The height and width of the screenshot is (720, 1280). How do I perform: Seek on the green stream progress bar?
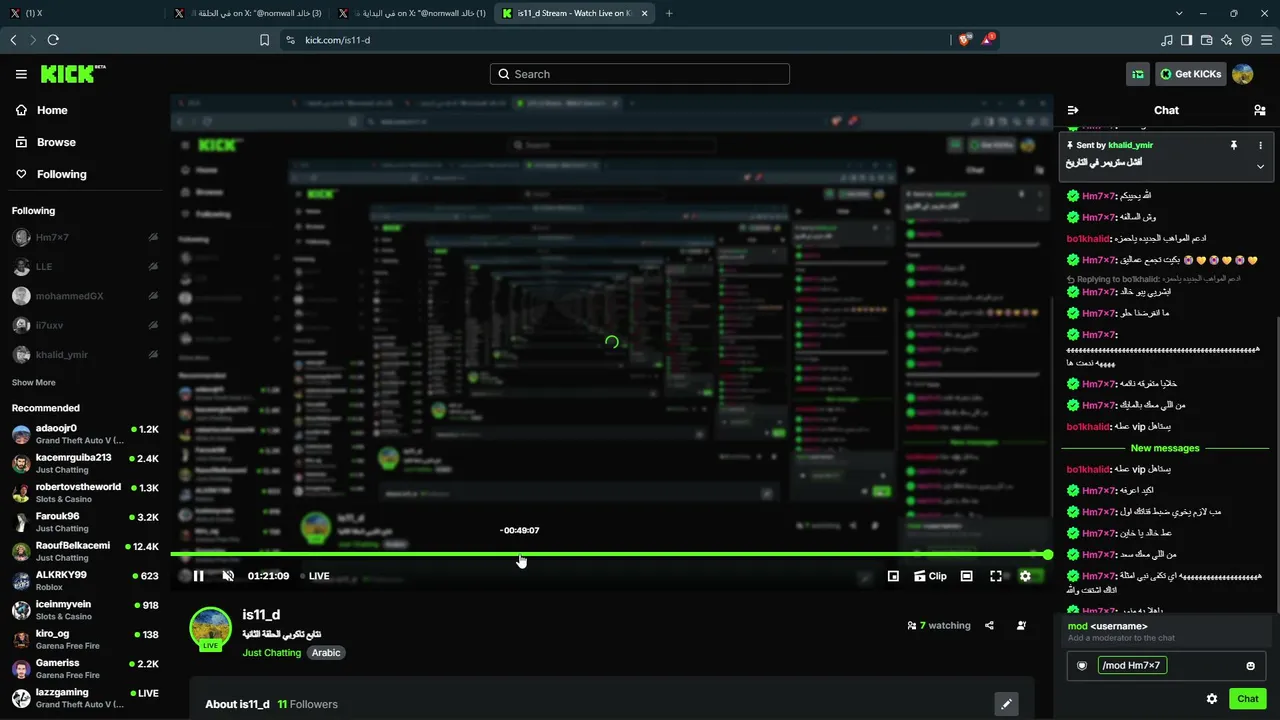coord(611,554)
